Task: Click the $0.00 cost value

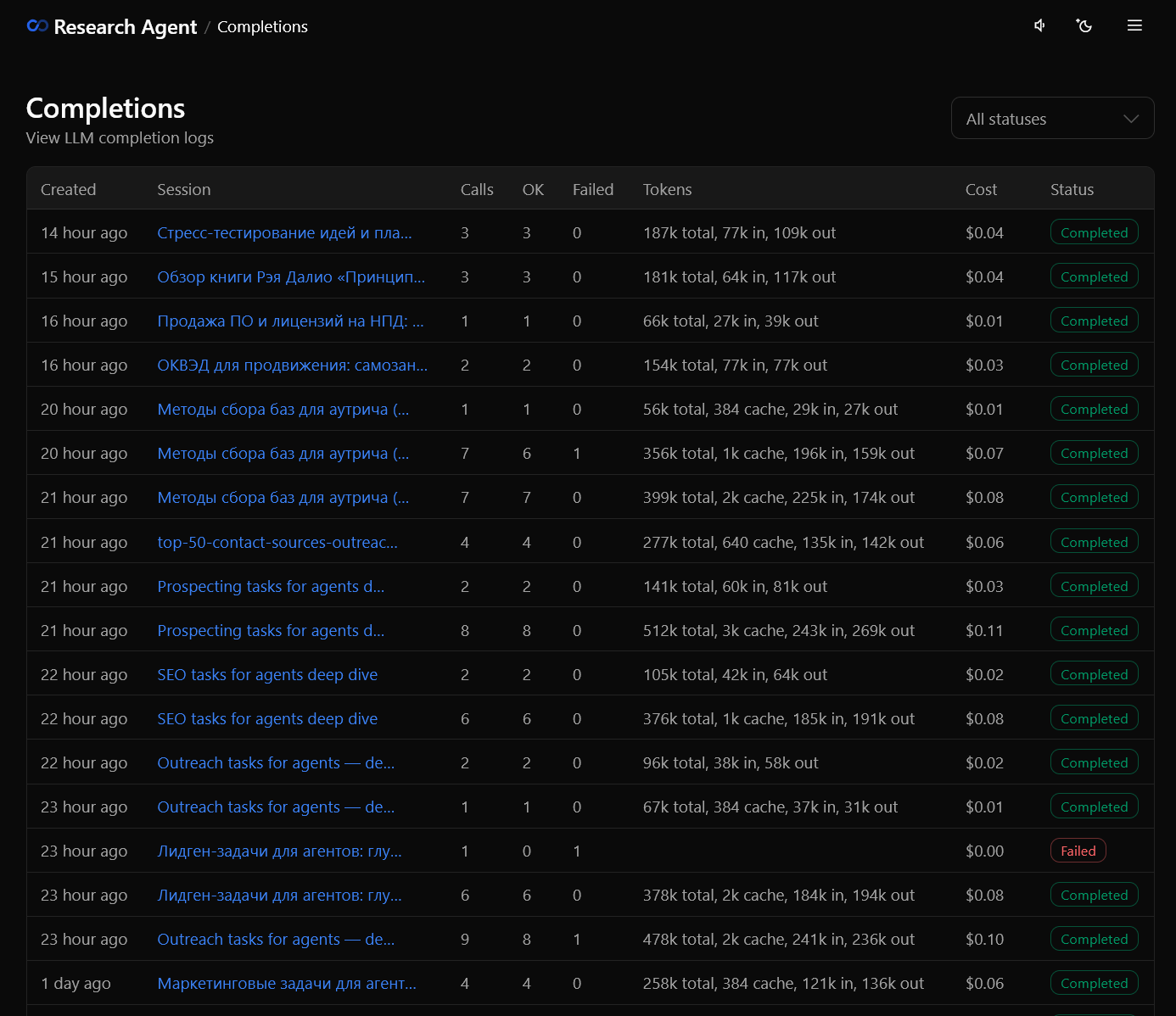Action: click(x=984, y=851)
